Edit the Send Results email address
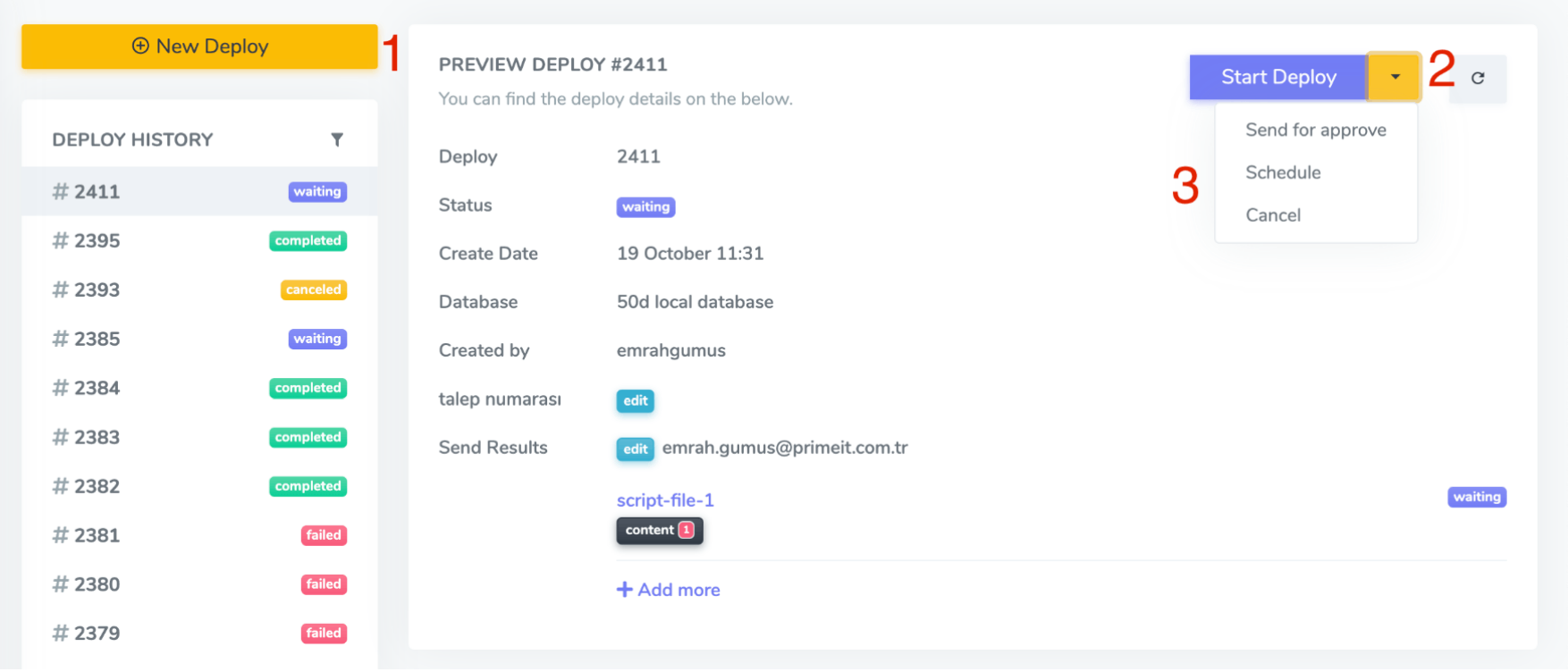Viewport: 1568px width, 672px height. (x=635, y=449)
